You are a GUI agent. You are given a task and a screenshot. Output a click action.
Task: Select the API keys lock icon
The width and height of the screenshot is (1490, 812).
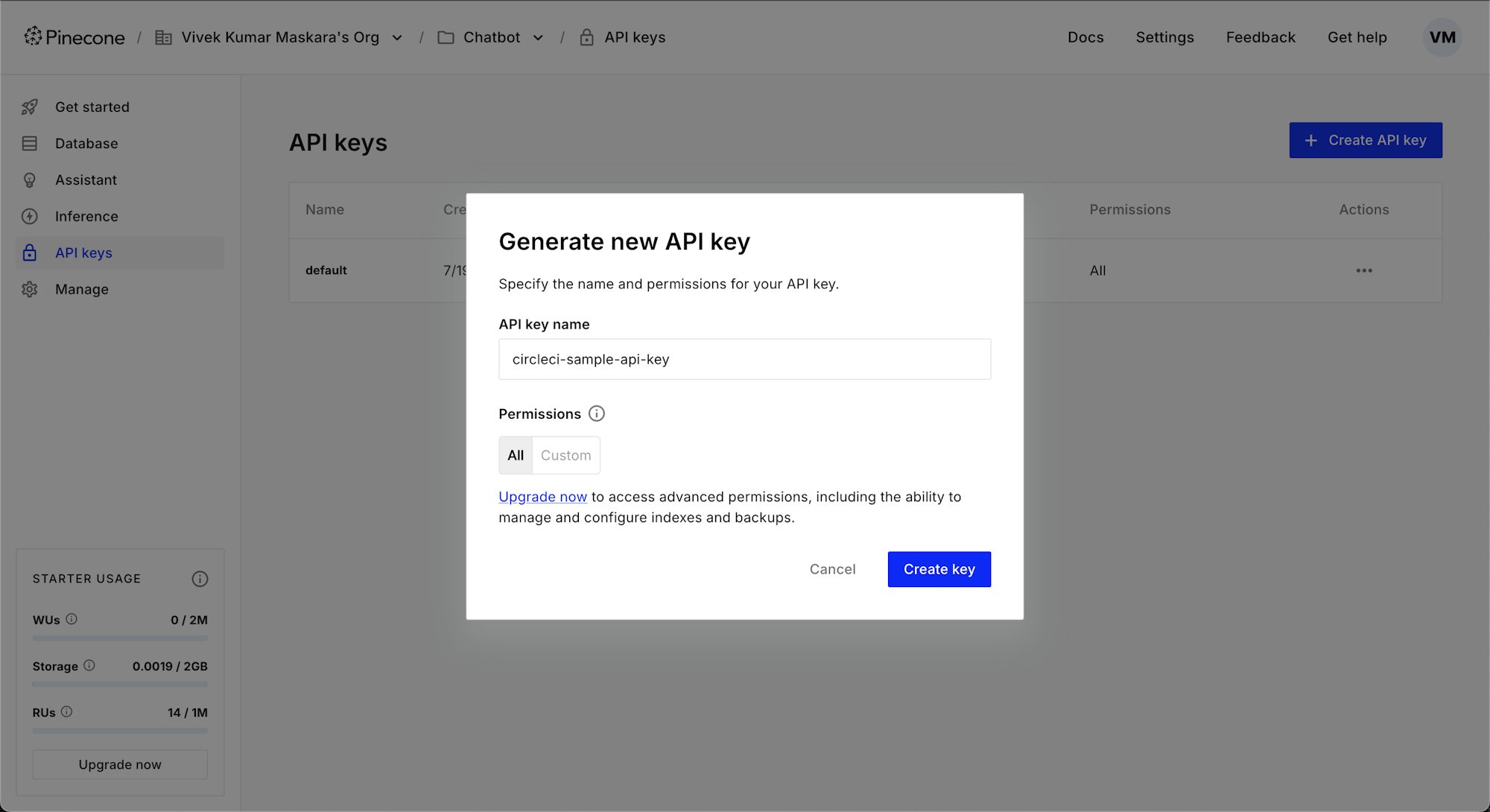29,253
